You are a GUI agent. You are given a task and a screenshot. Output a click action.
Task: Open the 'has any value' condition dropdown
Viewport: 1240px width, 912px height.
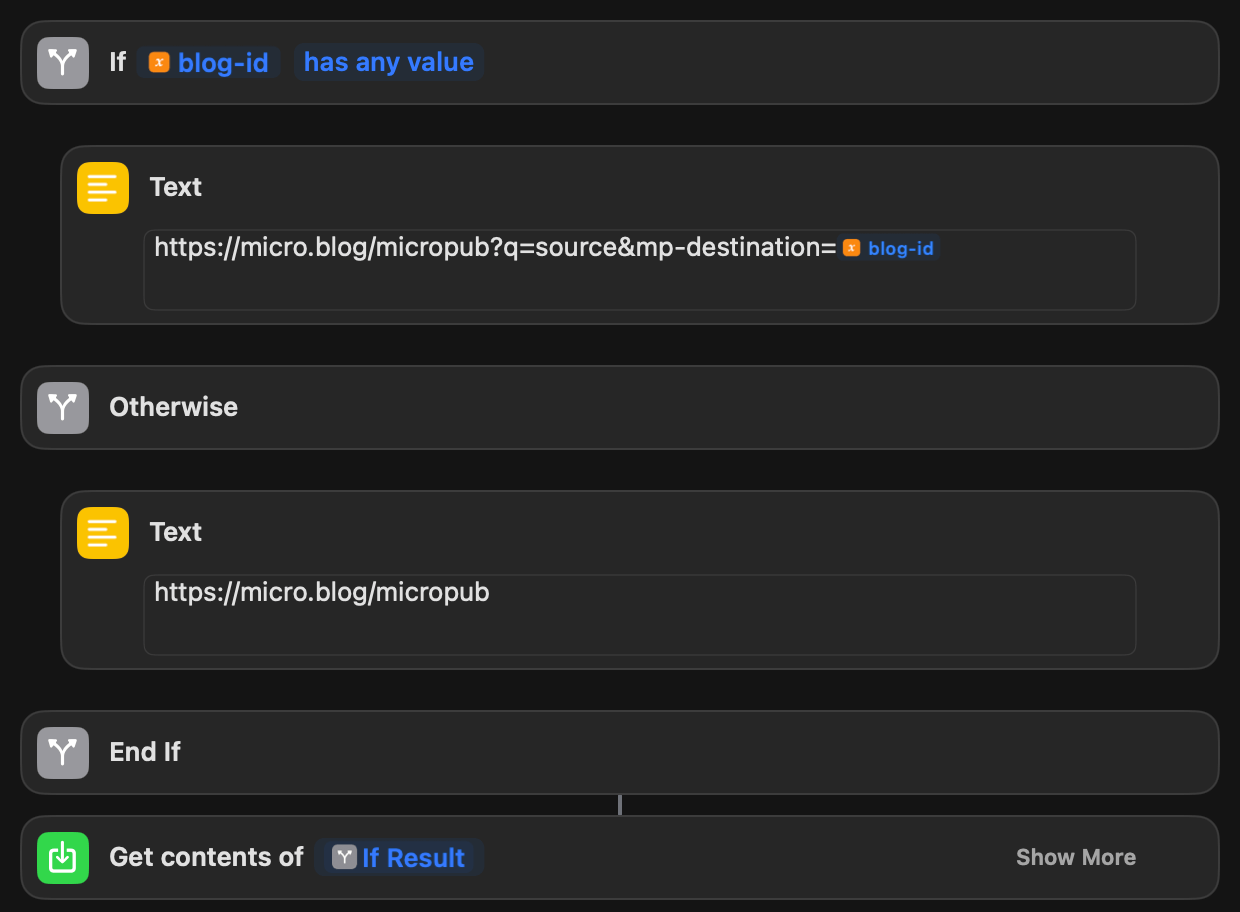click(x=389, y=62)
